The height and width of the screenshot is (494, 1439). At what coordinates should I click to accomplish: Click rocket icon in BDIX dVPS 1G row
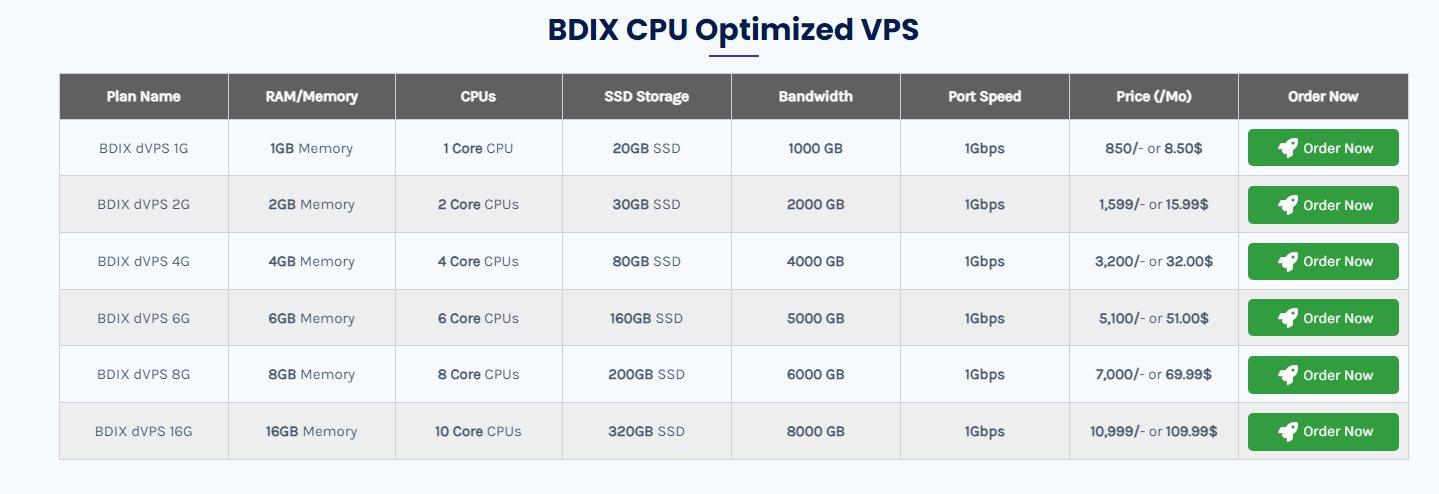coord(1288,148)
